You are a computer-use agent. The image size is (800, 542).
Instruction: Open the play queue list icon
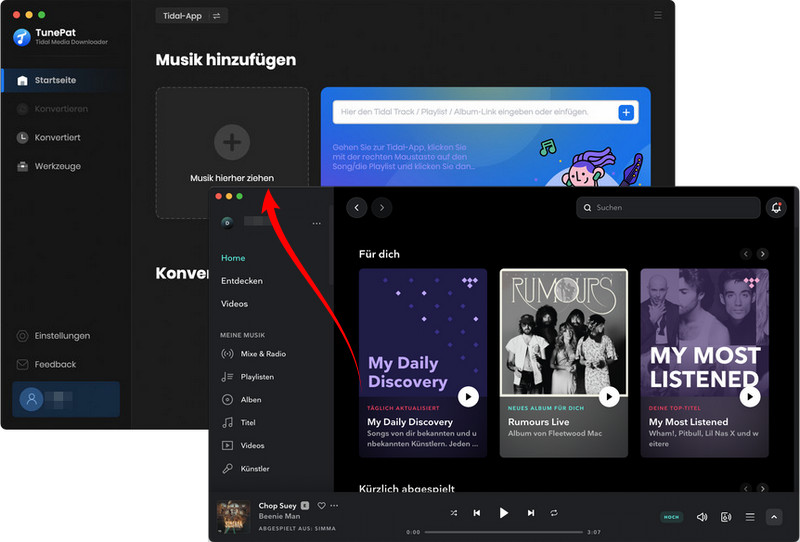[749, 517]
